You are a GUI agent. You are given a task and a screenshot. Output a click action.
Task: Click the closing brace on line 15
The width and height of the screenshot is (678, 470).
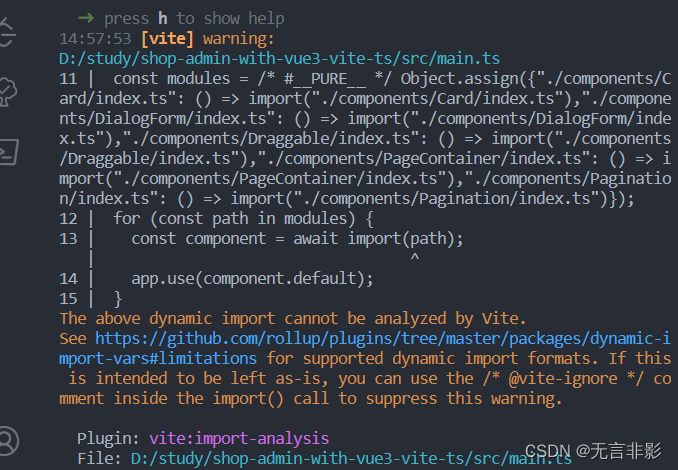click(x=118, y=299)
